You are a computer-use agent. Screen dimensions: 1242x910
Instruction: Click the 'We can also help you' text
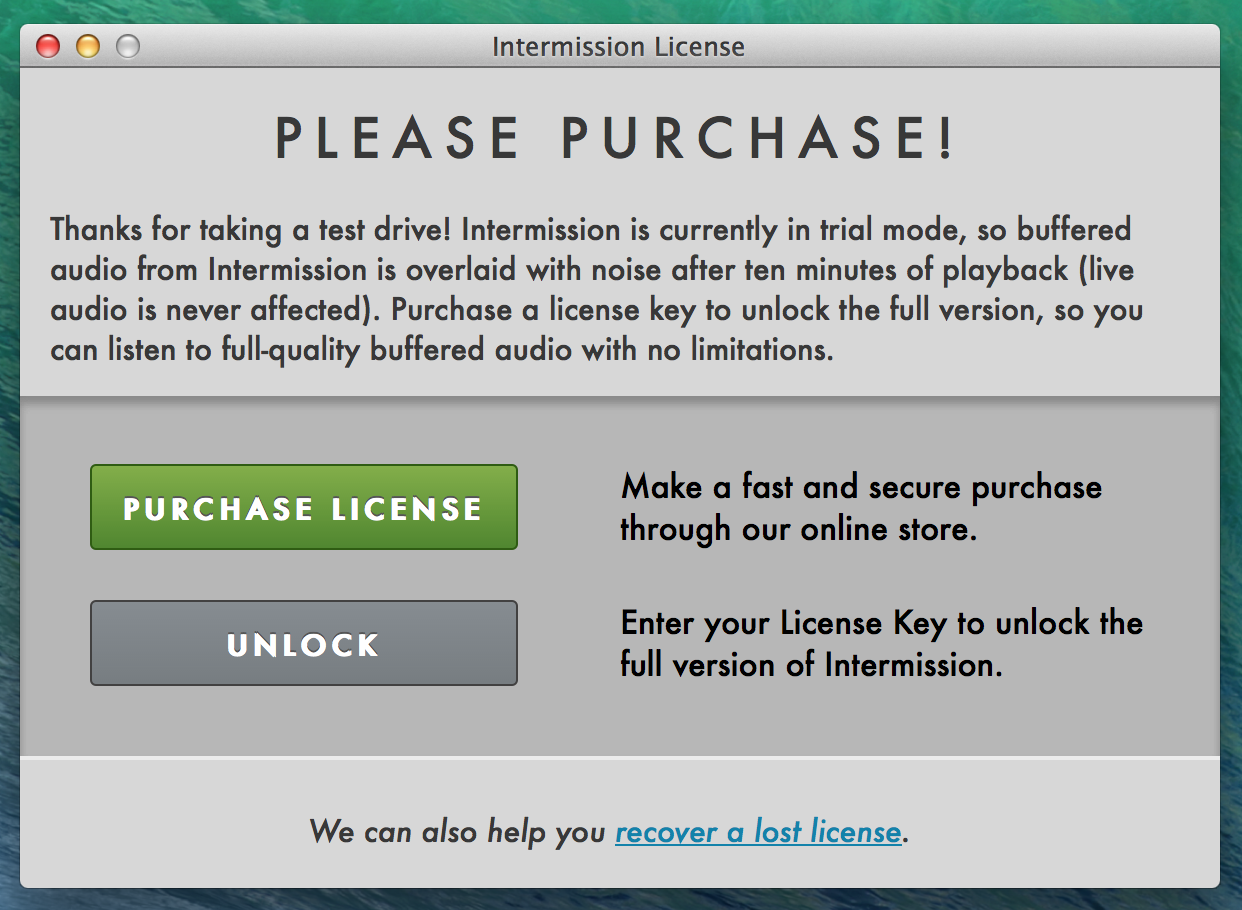(459, 832)
